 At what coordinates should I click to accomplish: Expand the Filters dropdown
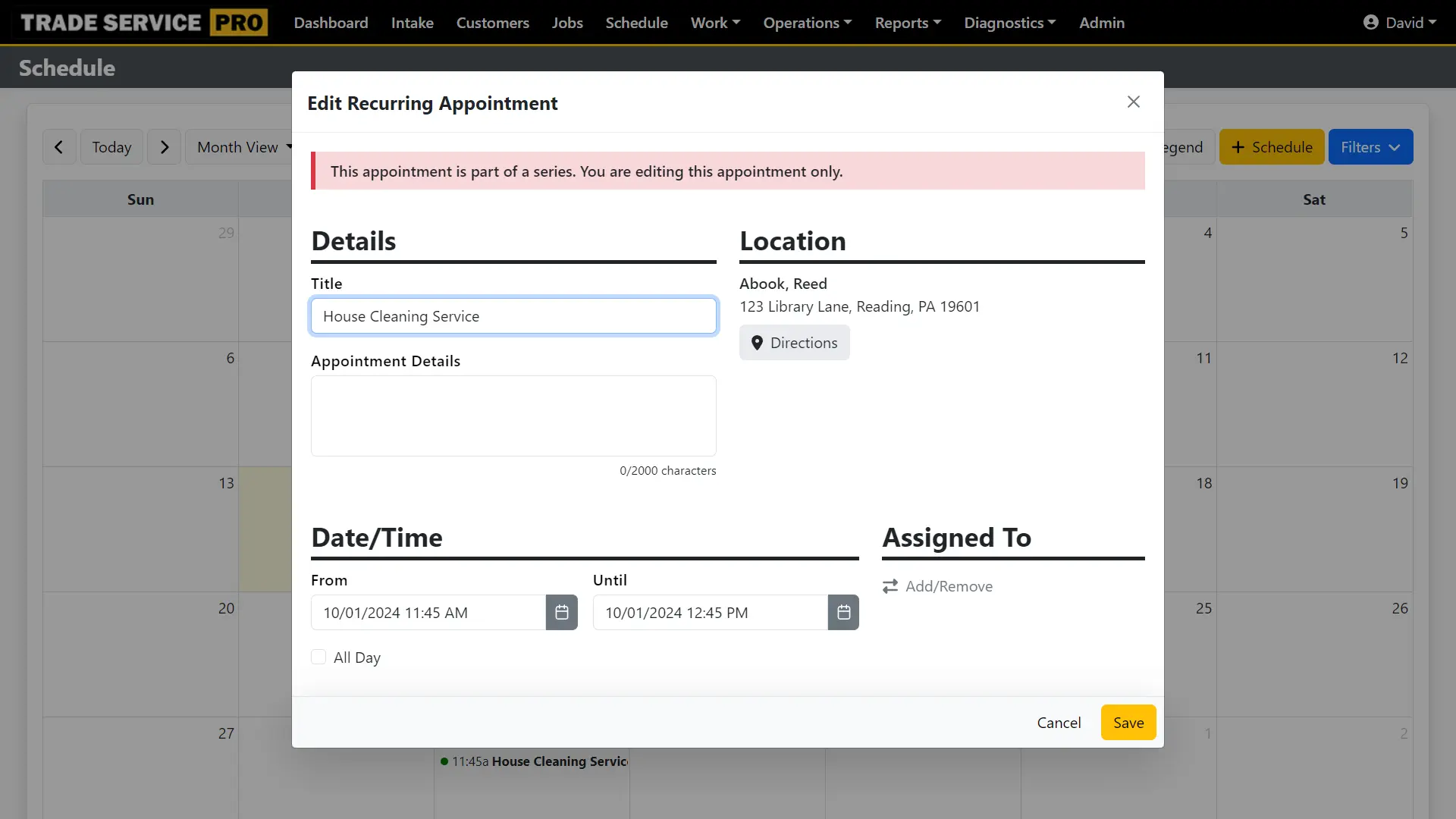(1370, 146)
